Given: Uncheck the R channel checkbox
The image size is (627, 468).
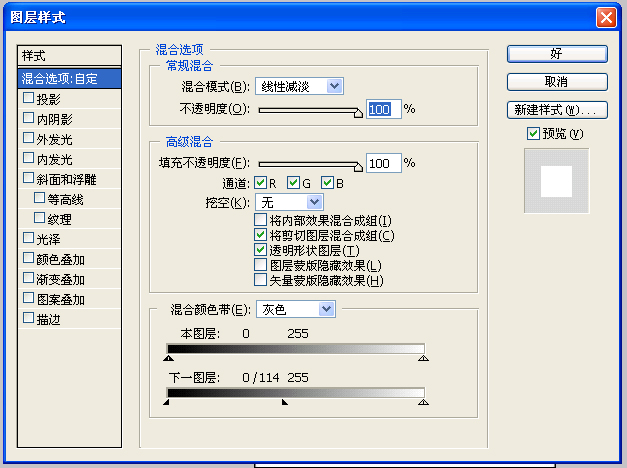Looking at the screenshot, I should tap(261, 183).
